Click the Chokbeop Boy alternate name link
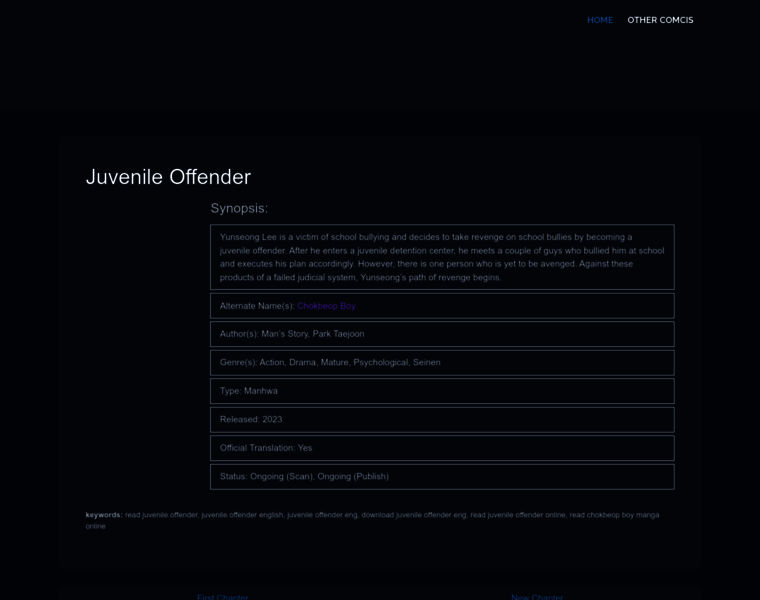This screenshot has height=600, width=760. point(326,306)
